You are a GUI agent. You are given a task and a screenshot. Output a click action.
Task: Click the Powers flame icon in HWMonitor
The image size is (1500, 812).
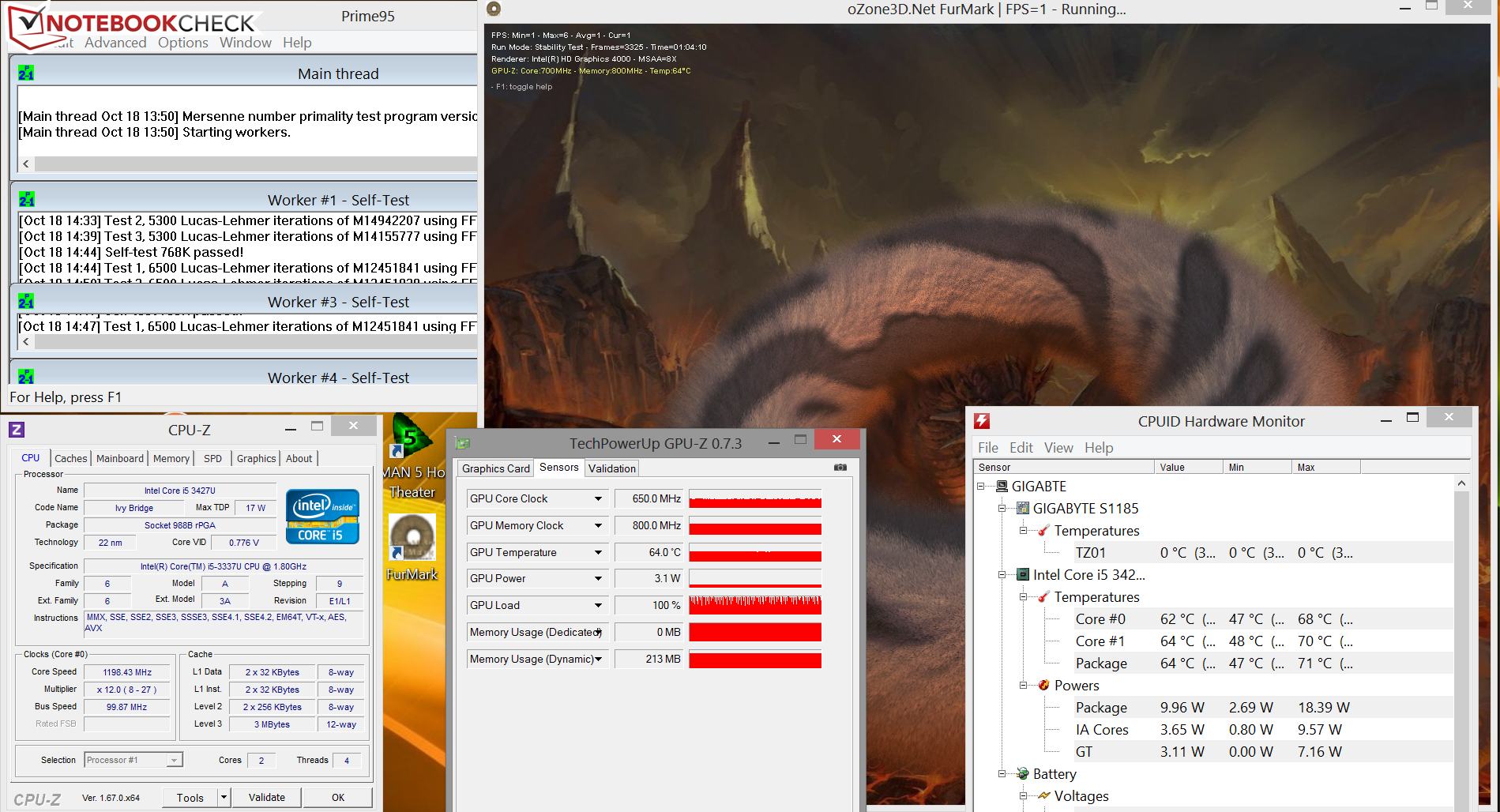tap(1044, 686)
